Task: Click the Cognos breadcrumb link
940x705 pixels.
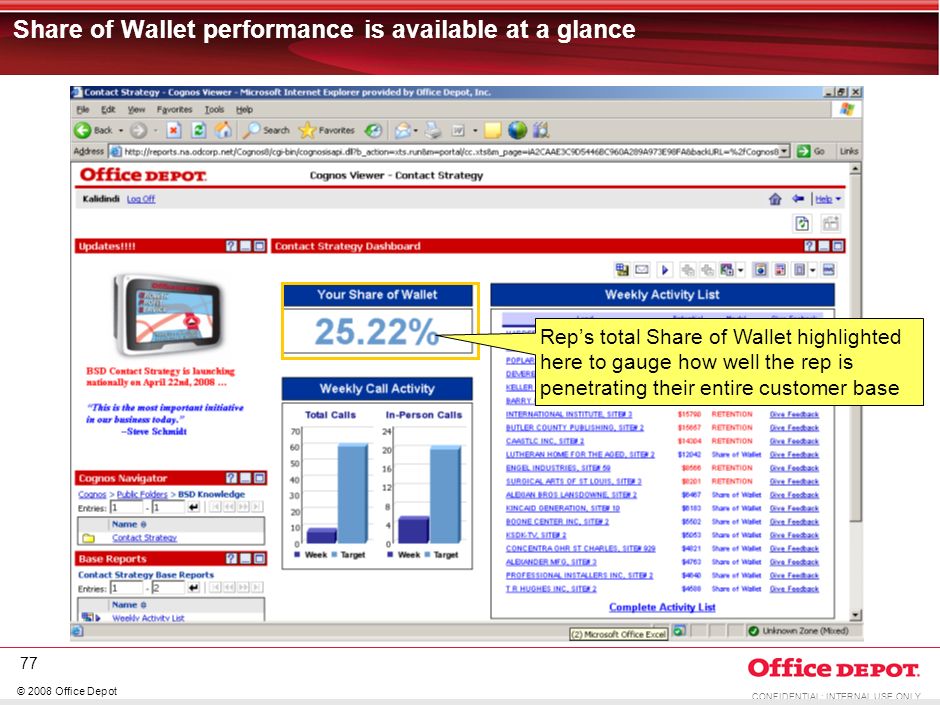Action: (x=92, y=495)
